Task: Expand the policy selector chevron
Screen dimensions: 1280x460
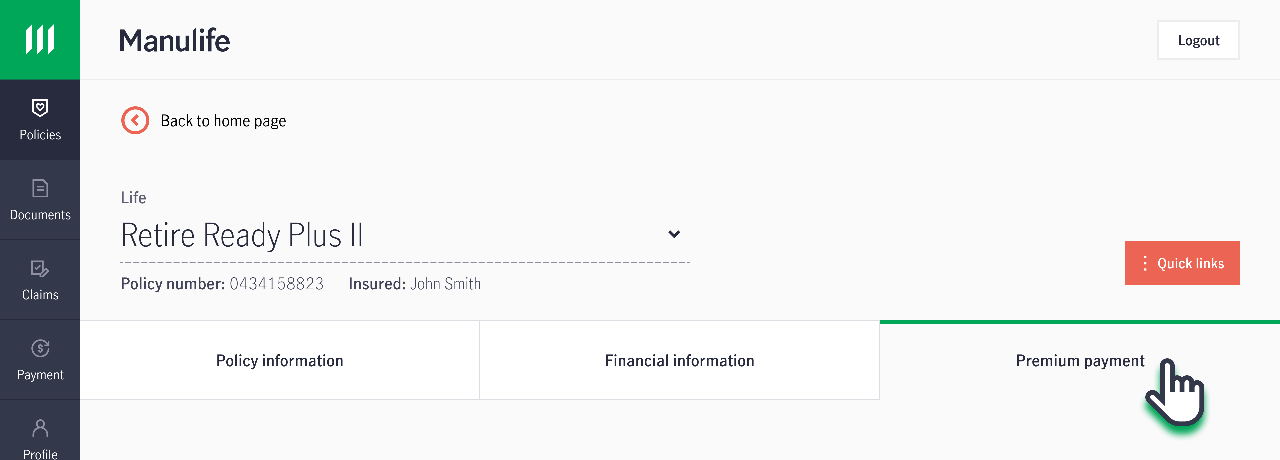Action: tap(674, 234)
